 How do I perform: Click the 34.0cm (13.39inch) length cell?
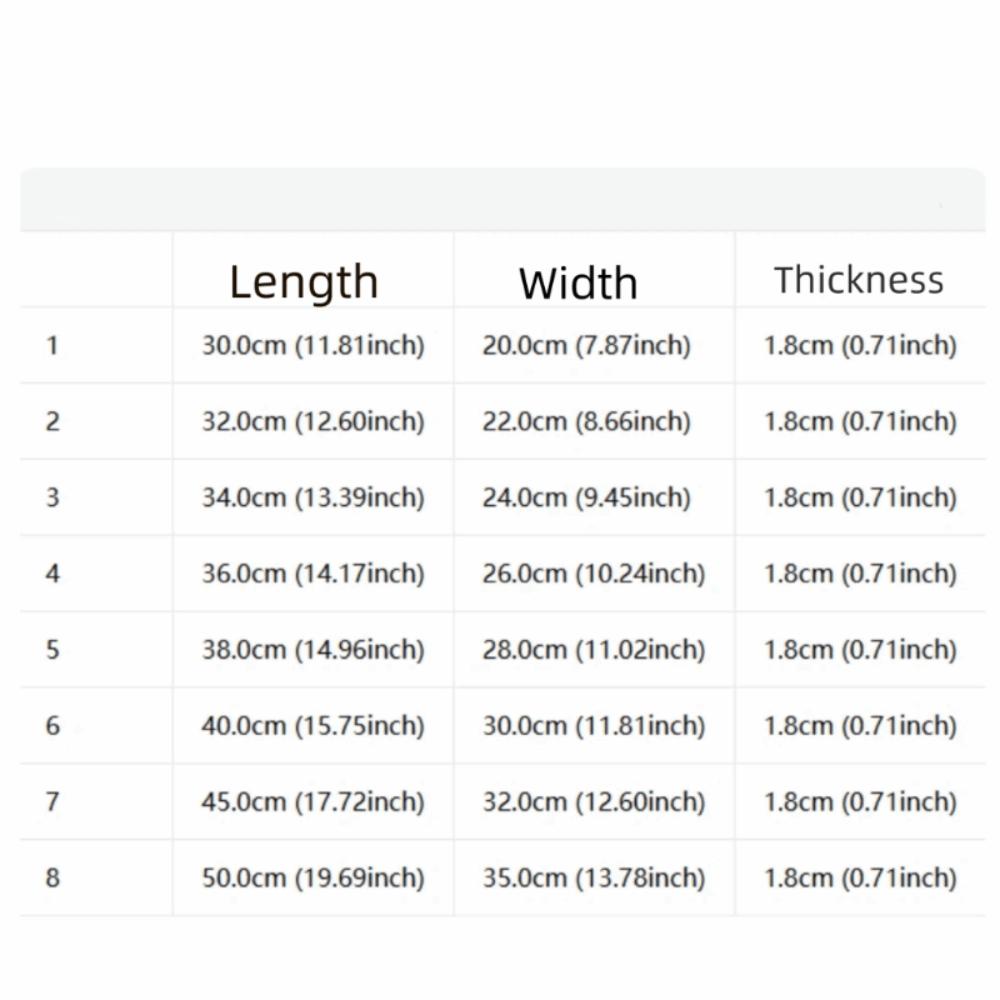click(x=313, y=497)
